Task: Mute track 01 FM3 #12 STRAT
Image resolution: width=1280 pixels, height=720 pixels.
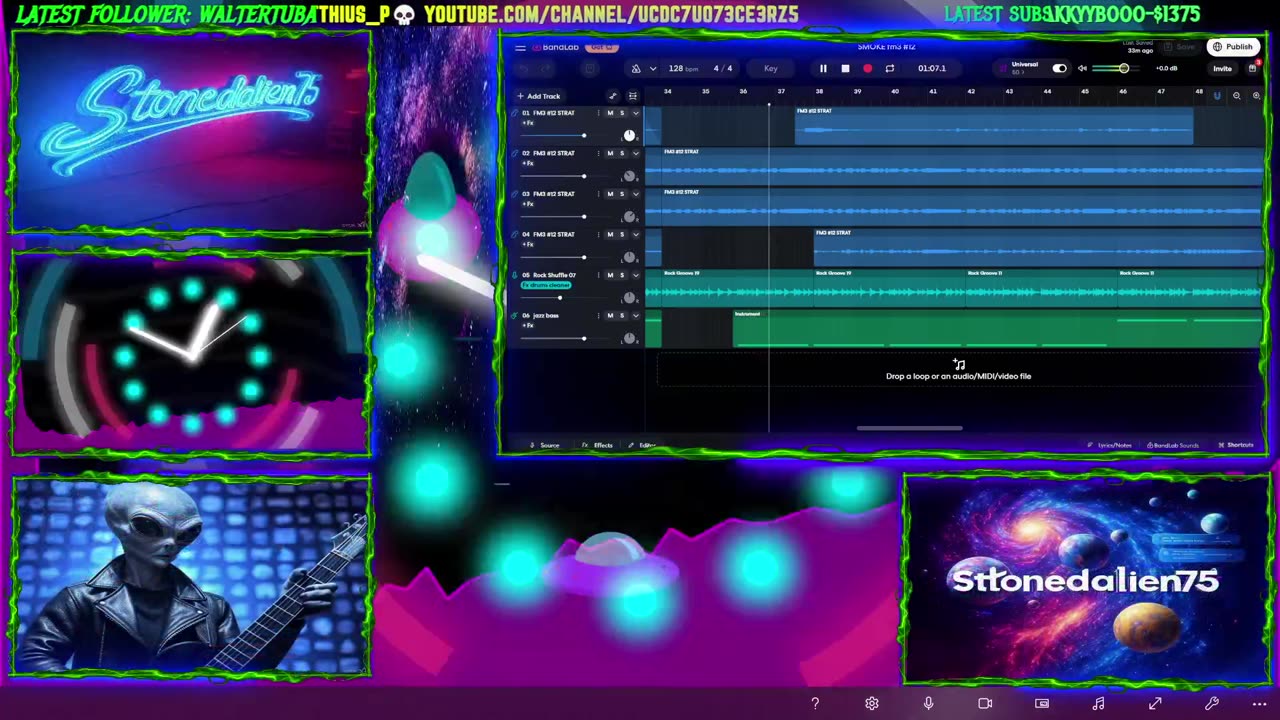Action: pyautogui.click(x=610, y=113)
